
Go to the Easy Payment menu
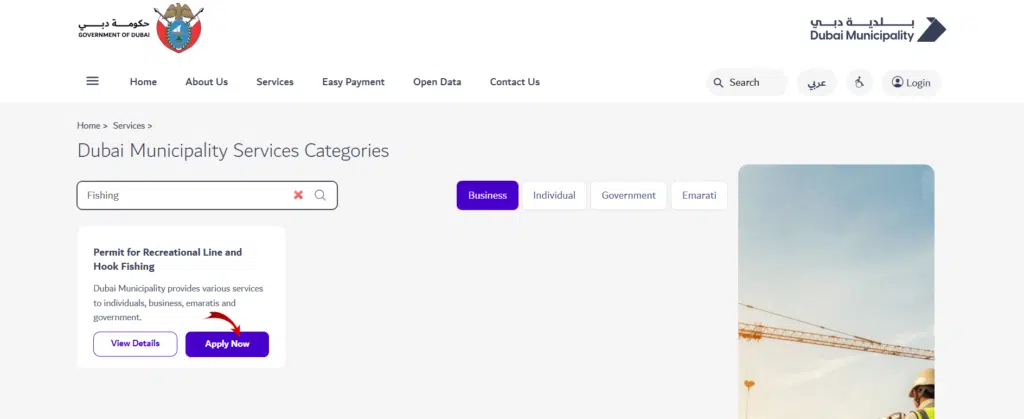pos(353,82)
